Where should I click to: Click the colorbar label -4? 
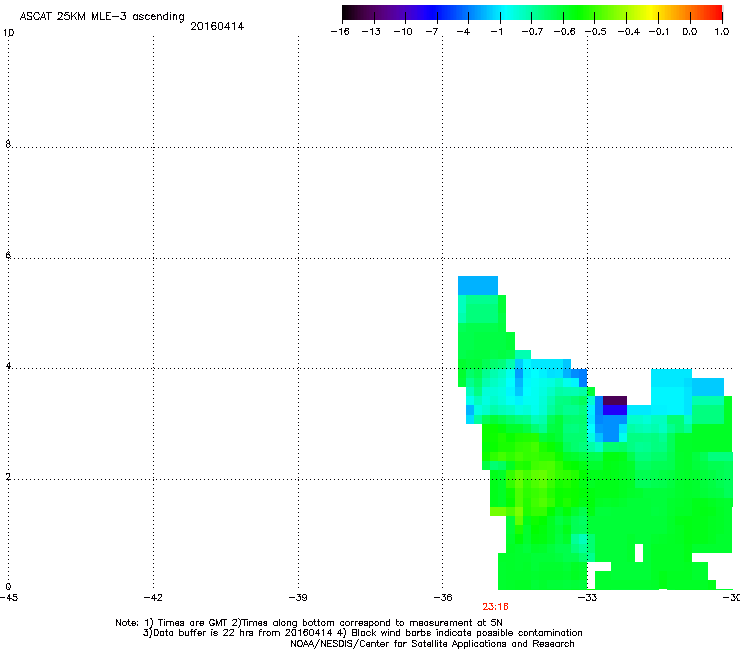pyautogui.click(x=463, y=32)
